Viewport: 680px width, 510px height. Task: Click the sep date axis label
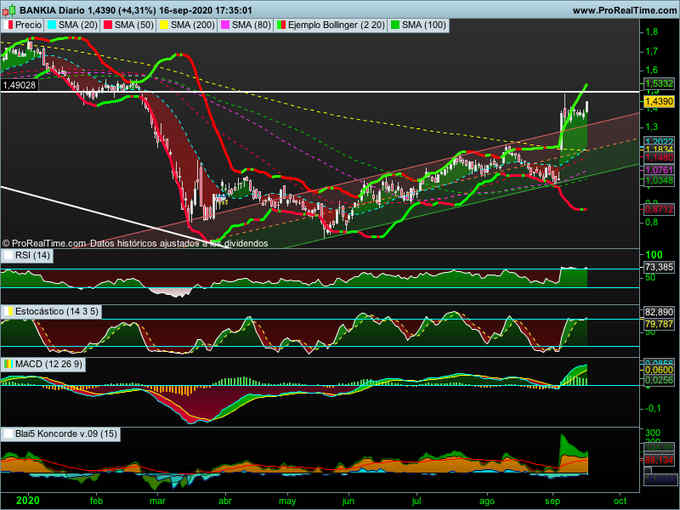point(552,501)
